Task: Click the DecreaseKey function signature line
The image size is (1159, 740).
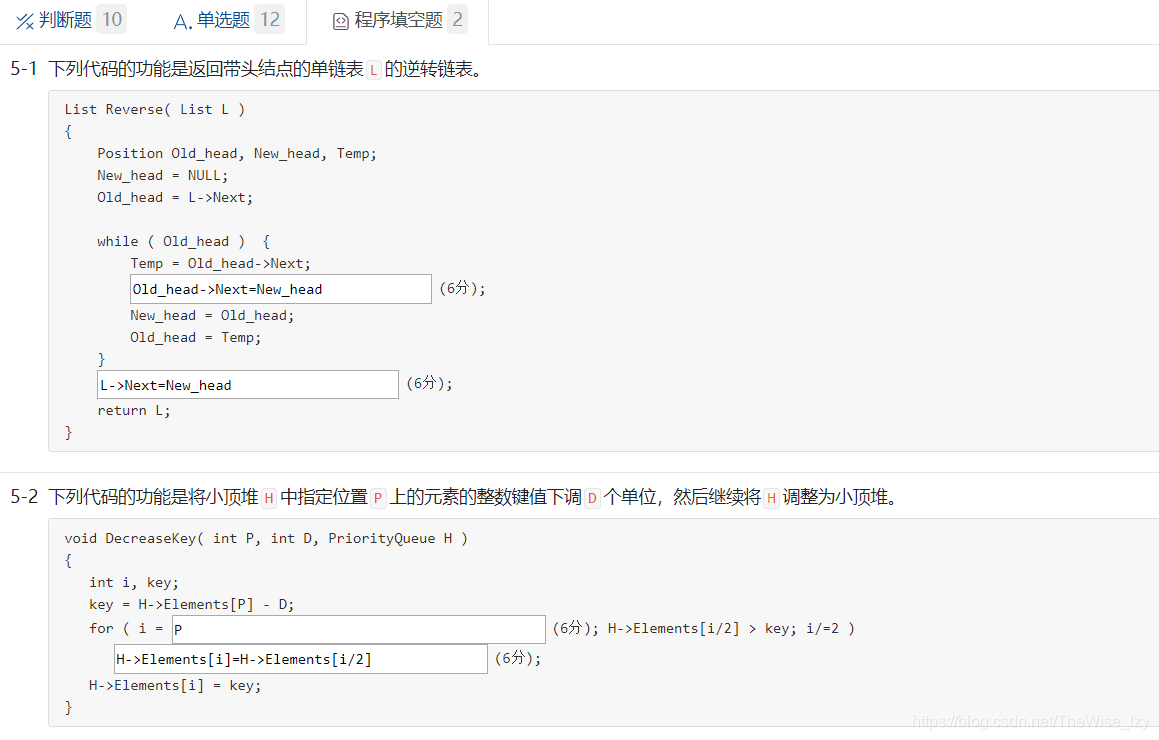Action: point(266,538)
